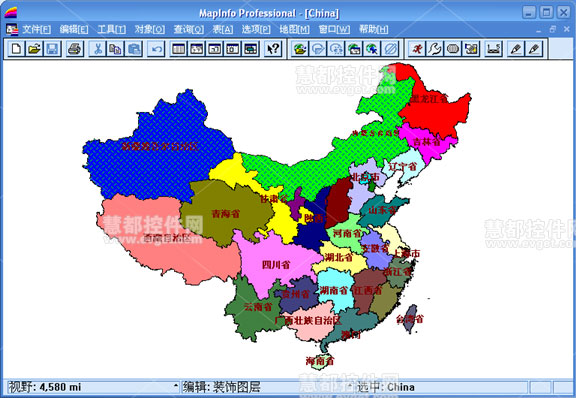This screenshot has height=398, width=576.
Task: Click the 广西壮族自治区 label on the map
Action: [308, 320]
